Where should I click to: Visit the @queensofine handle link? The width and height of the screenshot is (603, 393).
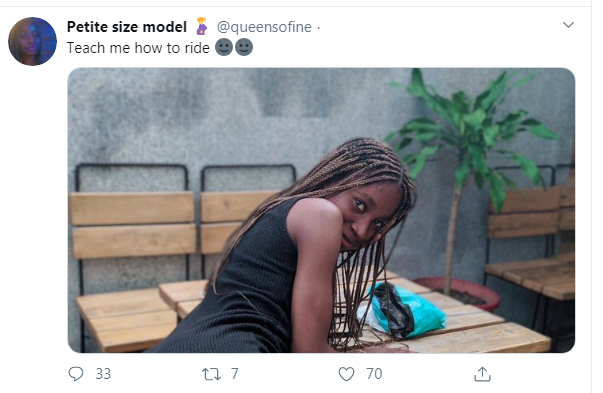pos(264,27)
